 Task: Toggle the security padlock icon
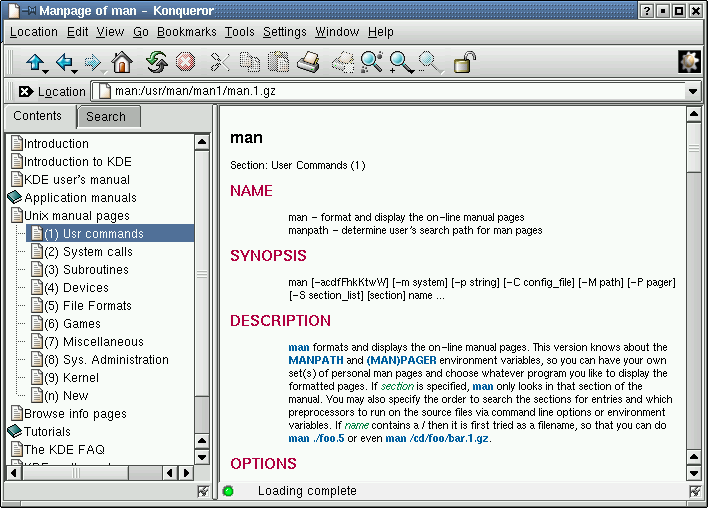[x=464, y=63]
